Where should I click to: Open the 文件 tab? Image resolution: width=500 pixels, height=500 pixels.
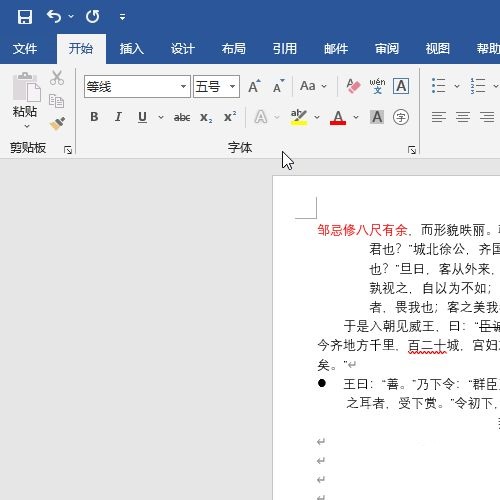[x=25, y=49]
